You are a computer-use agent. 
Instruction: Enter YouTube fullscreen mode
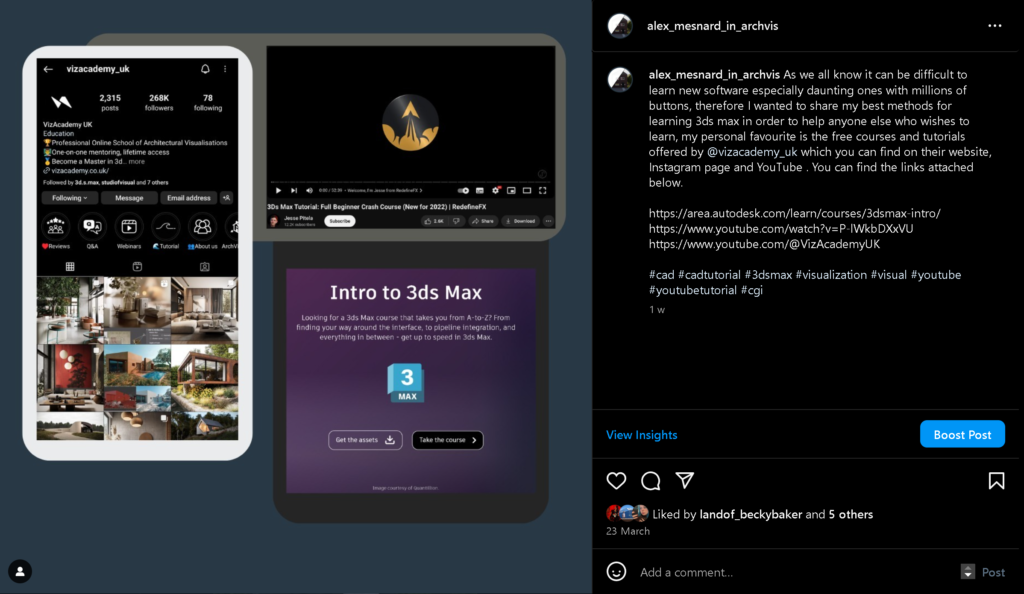543,191
